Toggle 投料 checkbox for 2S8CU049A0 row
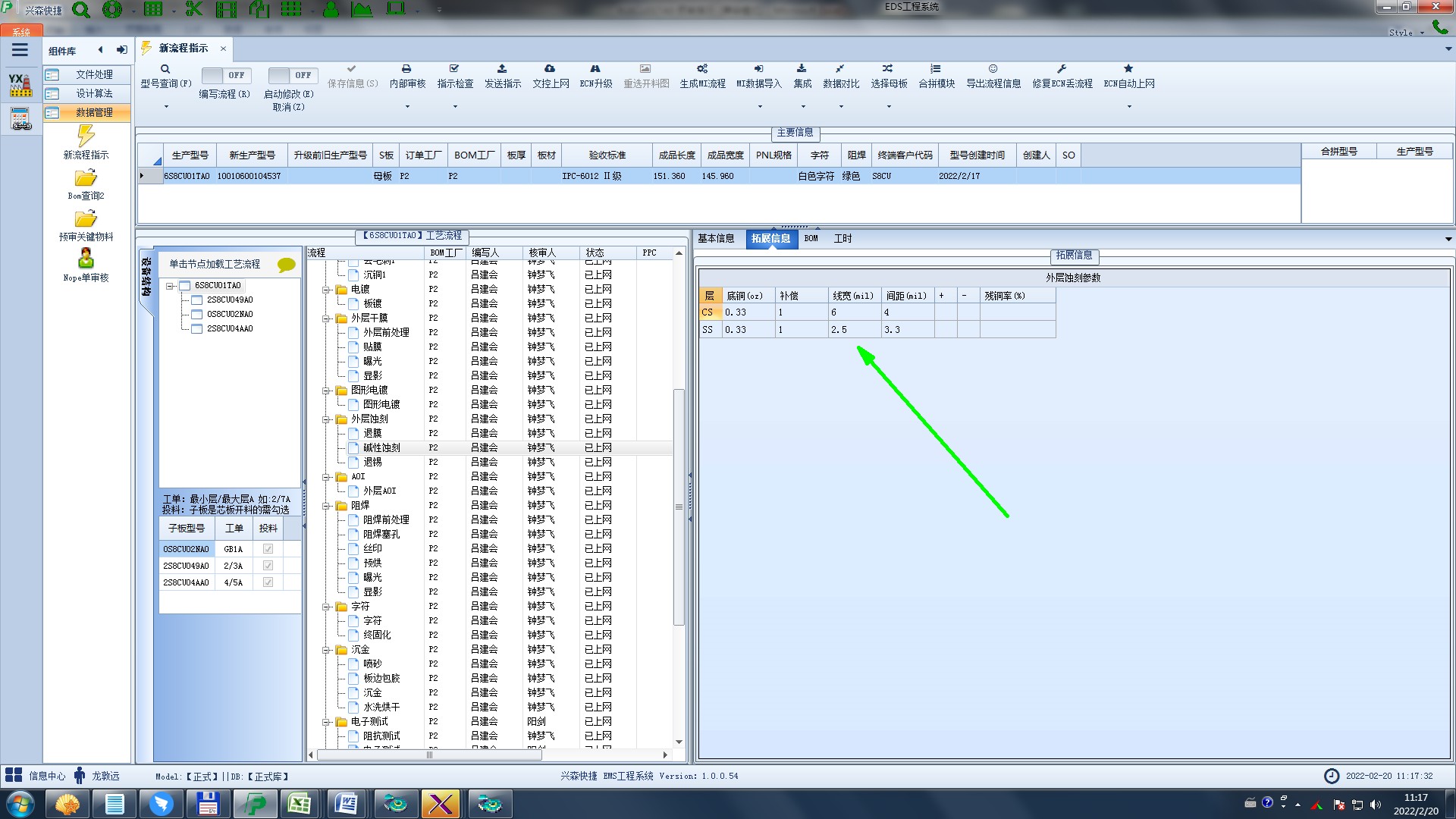Image resolution: width=1456 pixels, height=819 pixels. click(268, 566)
